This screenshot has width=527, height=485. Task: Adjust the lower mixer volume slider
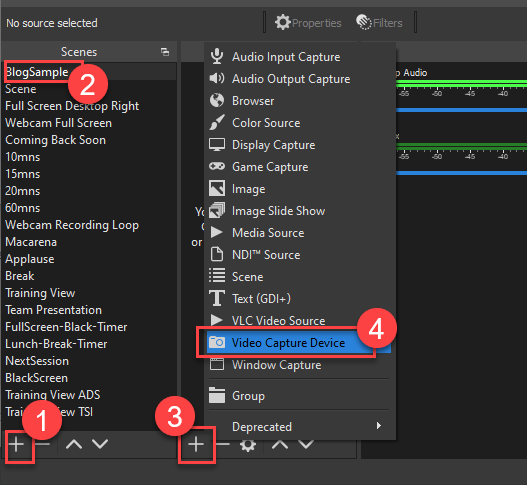461,173
